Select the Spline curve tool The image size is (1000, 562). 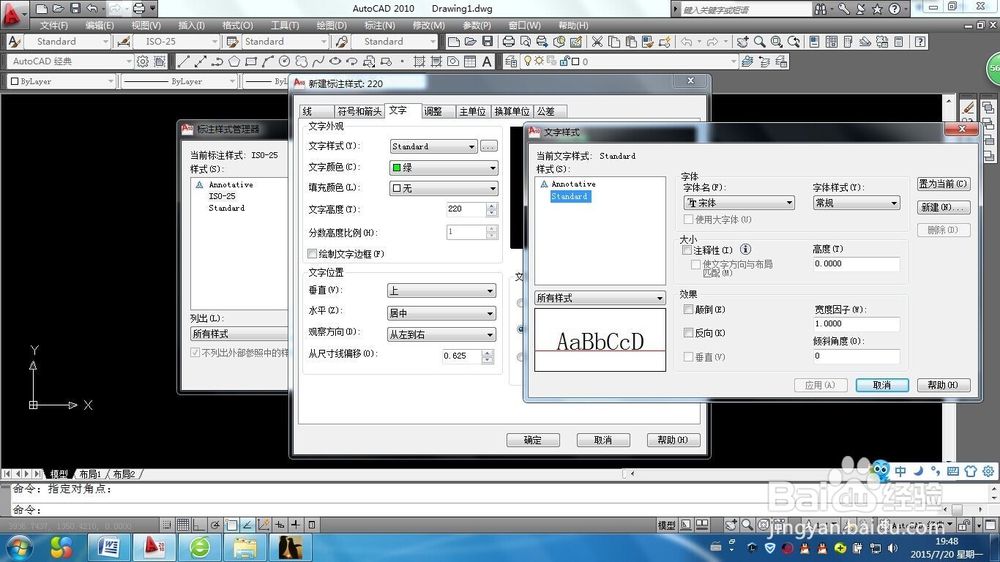pos(318,61)
